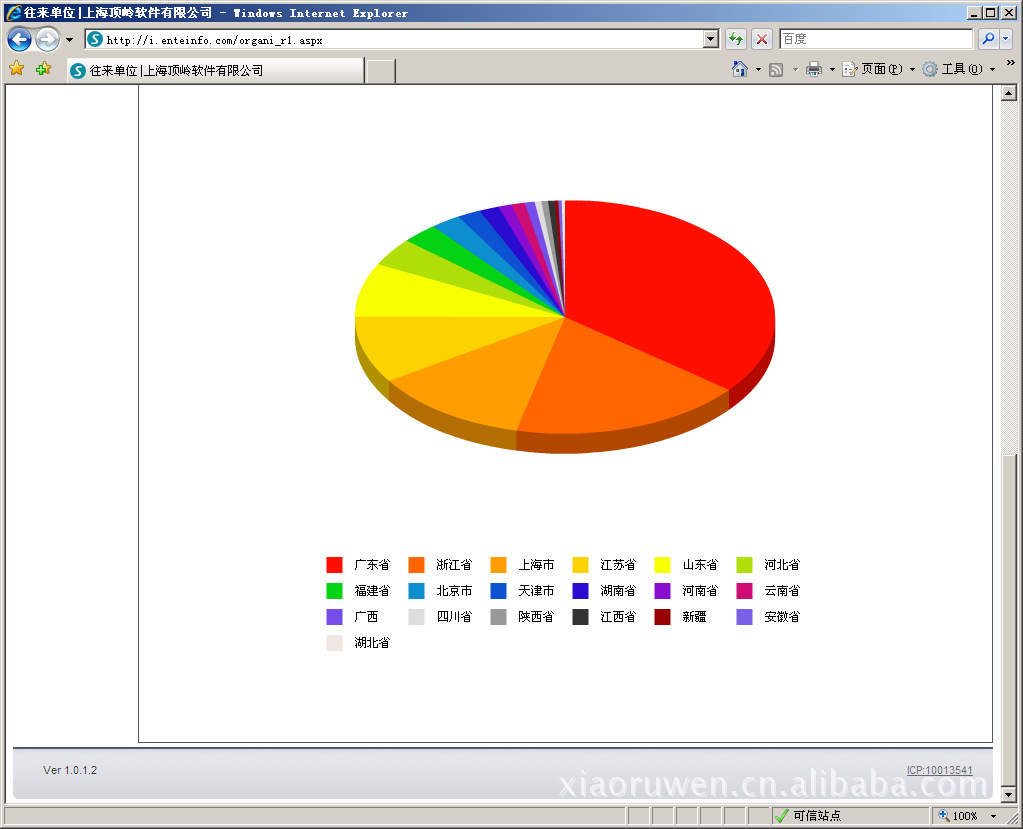Image resolution: width=1023 pixels, height=829 pixels.
Task: Open a new blank tab
Action: click(x=380, y=71)
